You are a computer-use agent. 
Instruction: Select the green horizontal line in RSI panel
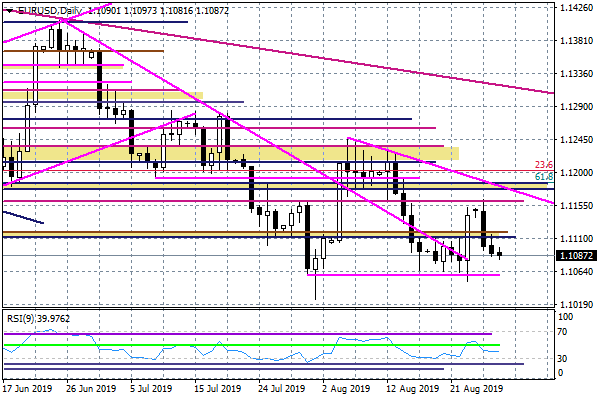(250, 345)
